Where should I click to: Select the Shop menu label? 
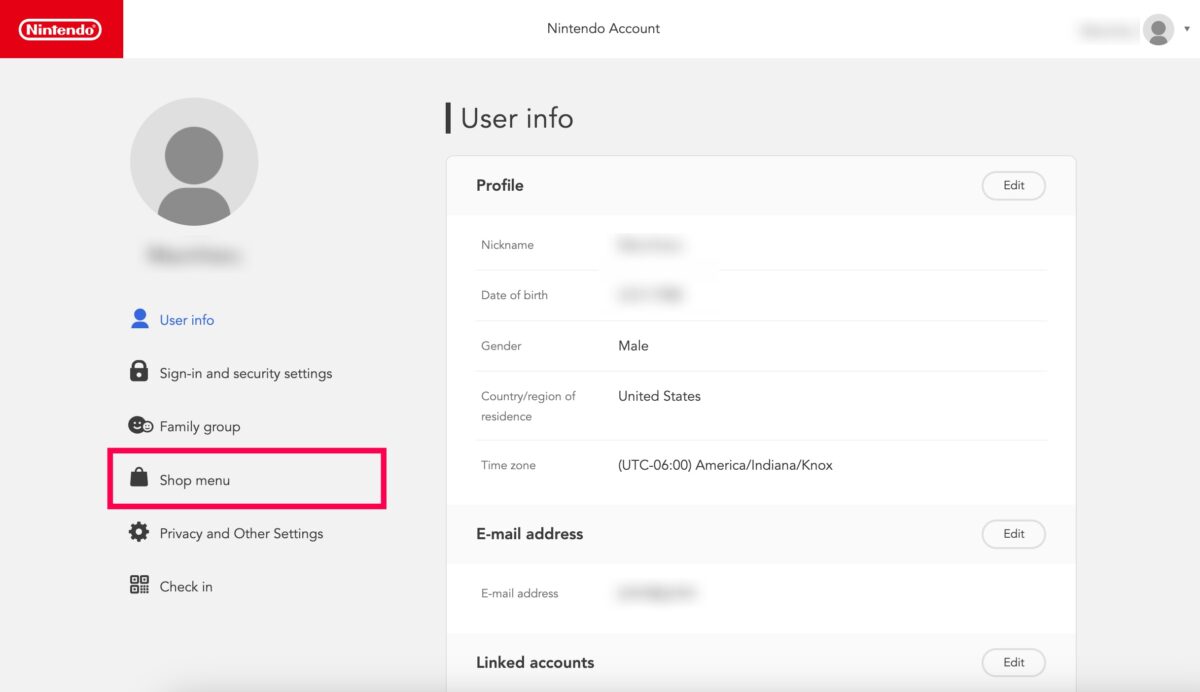(195, 480)
